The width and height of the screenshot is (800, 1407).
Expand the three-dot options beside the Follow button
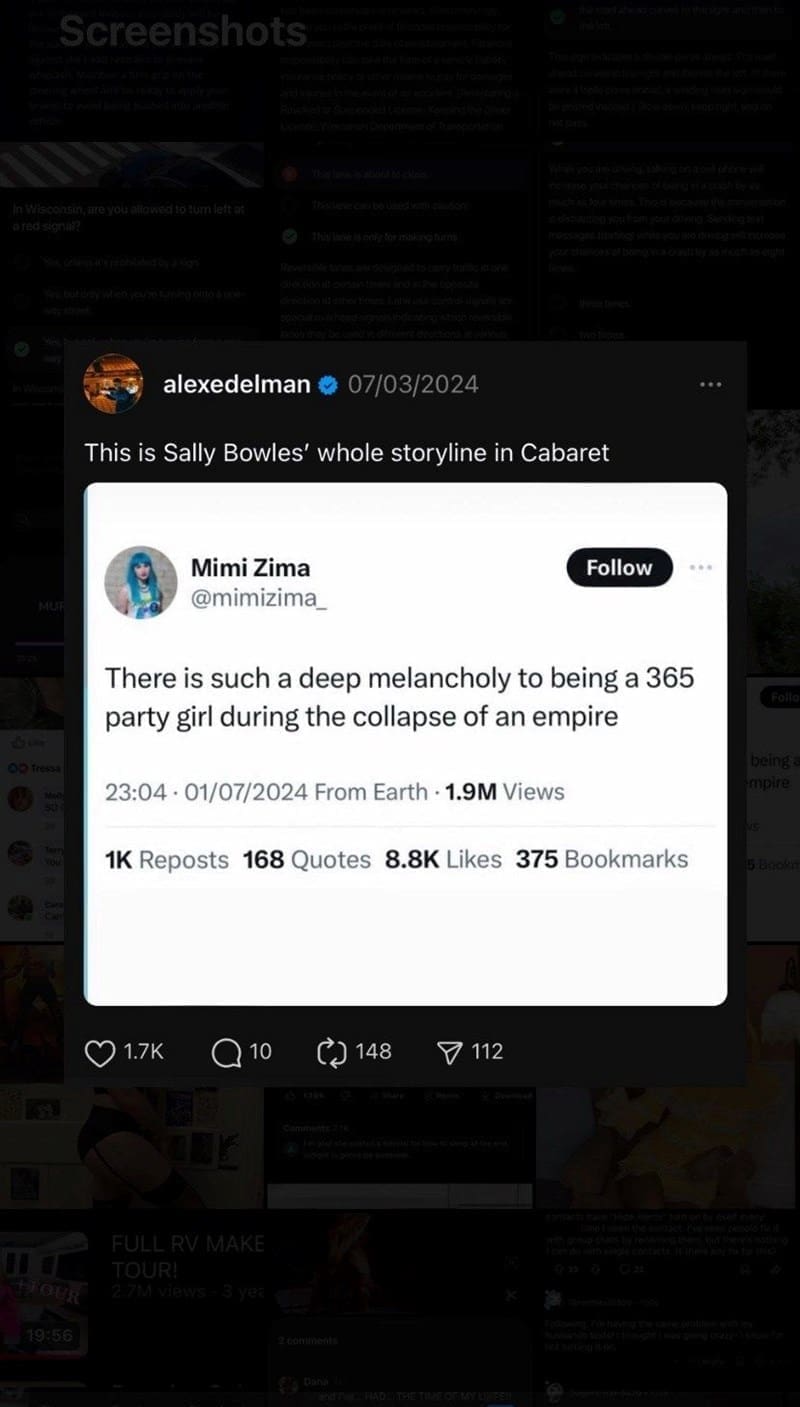tap(701, 567)
